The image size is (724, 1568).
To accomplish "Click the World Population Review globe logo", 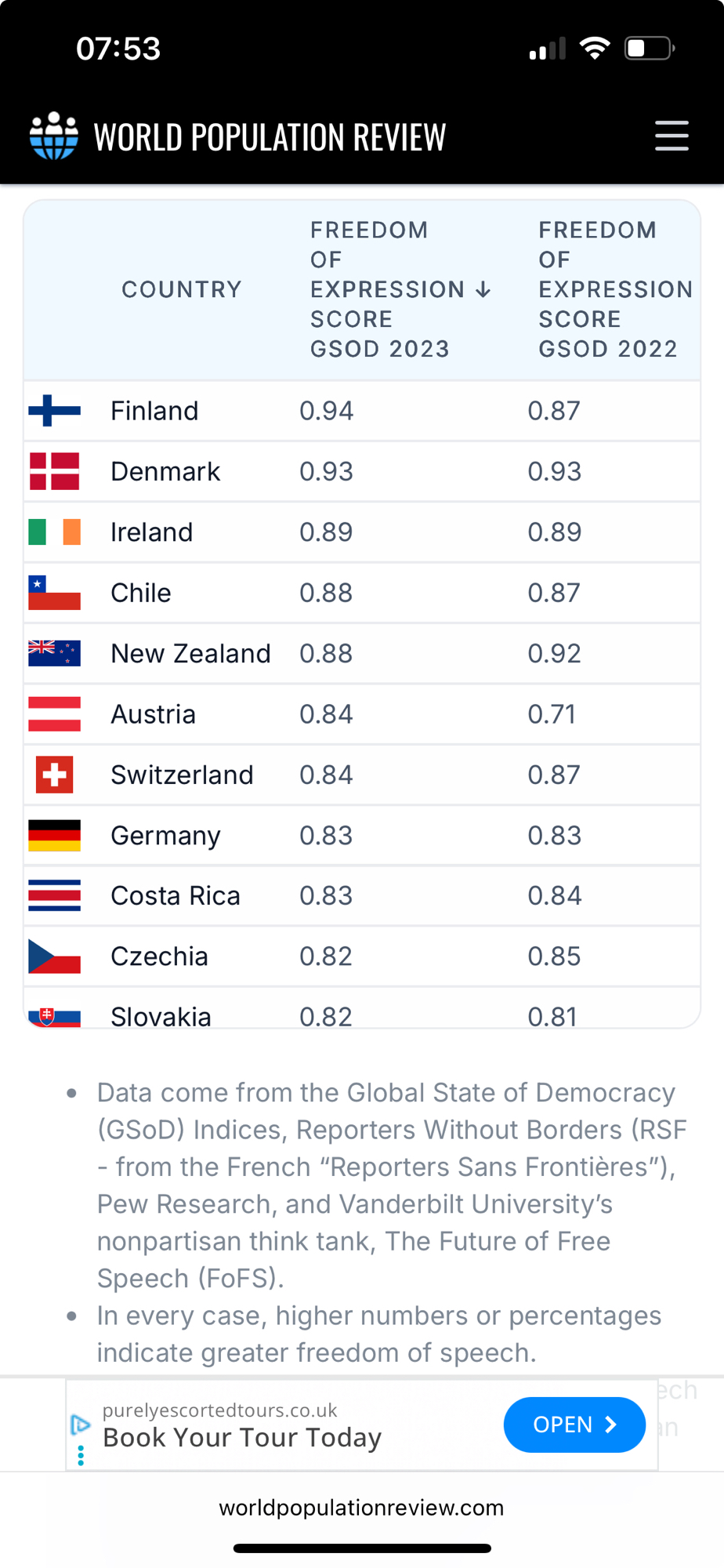I will pyautogui.click(x=53, y=136).
